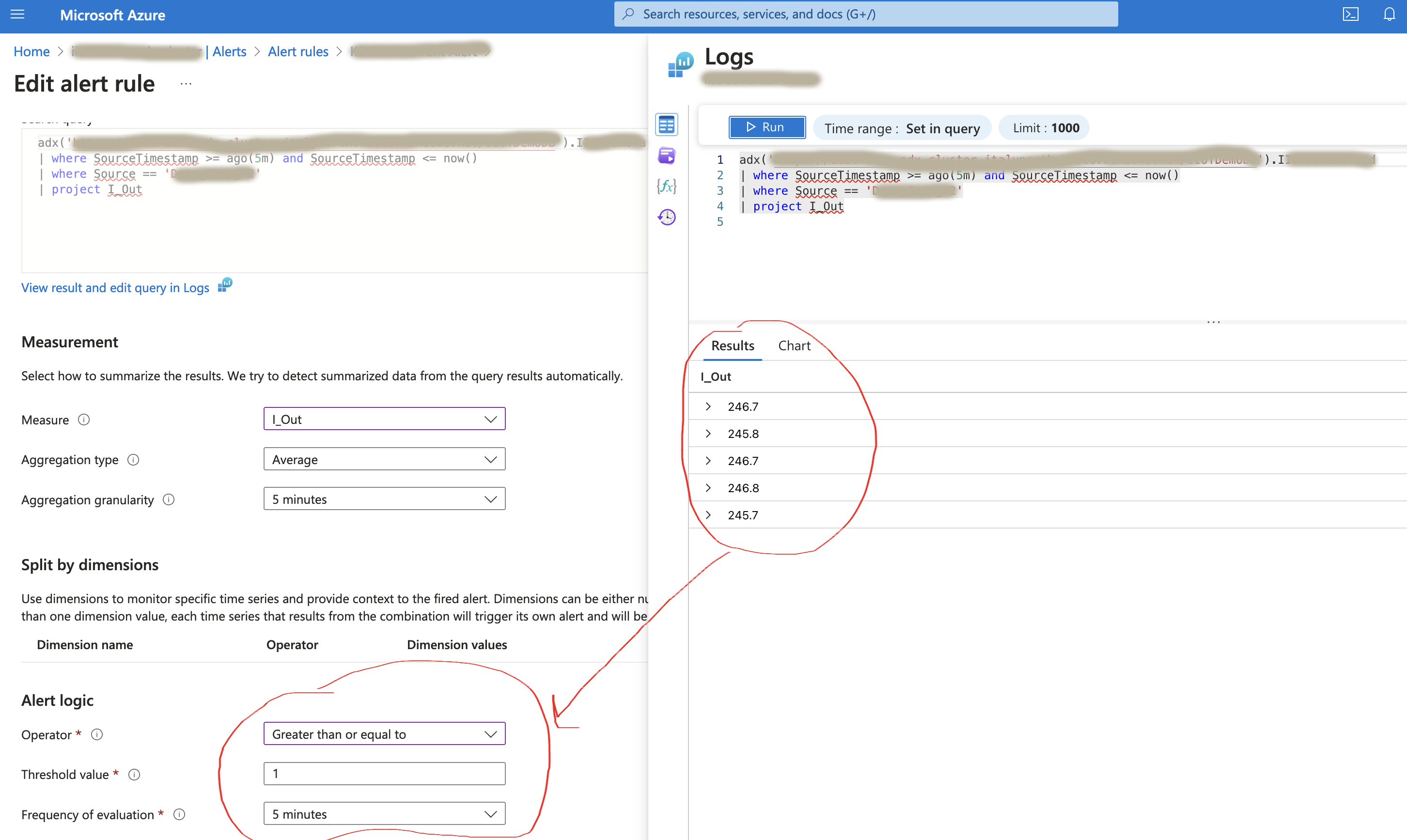Open the Tables pane icon in Logs sidebar
This screenshot has width=1407, height=840.
coord(667,124)
